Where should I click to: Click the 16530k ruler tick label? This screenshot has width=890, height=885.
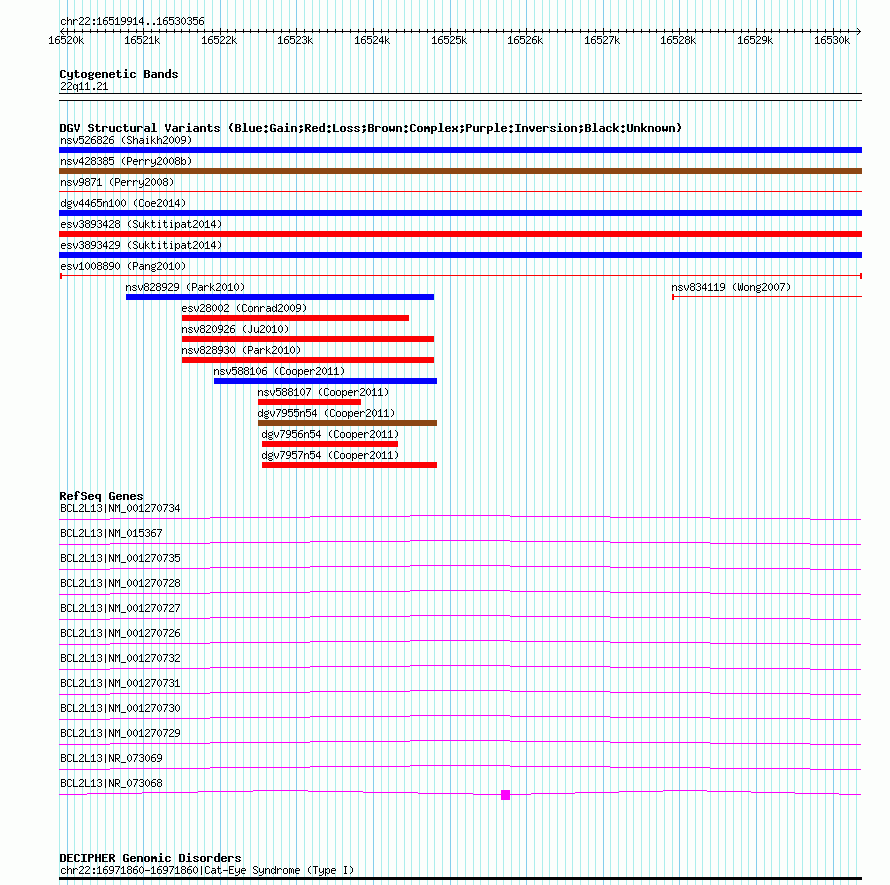coord(832,40)
